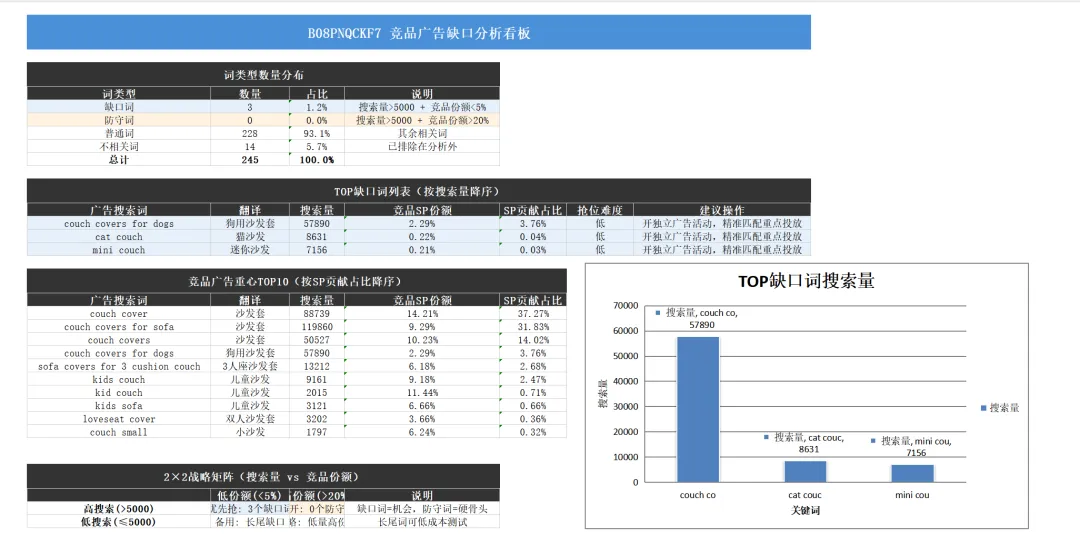Select the 14.21% competitor share cell
1080x536 pixels.
(x=422, y=313)
